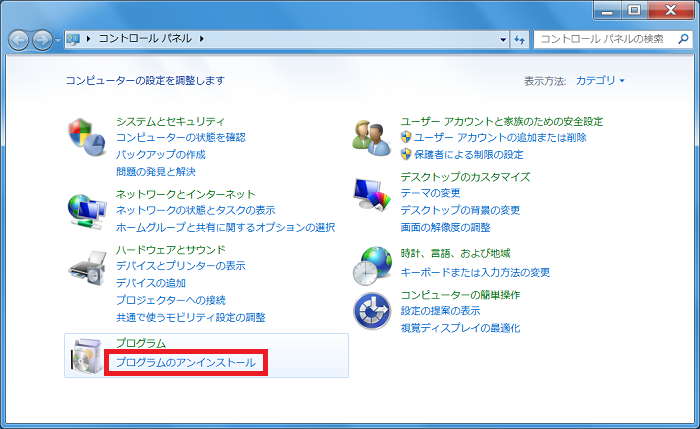Screen dimensions: 700x429
Task: Open the システムとセキュリティ category heading
Action: tap(170, 121)
